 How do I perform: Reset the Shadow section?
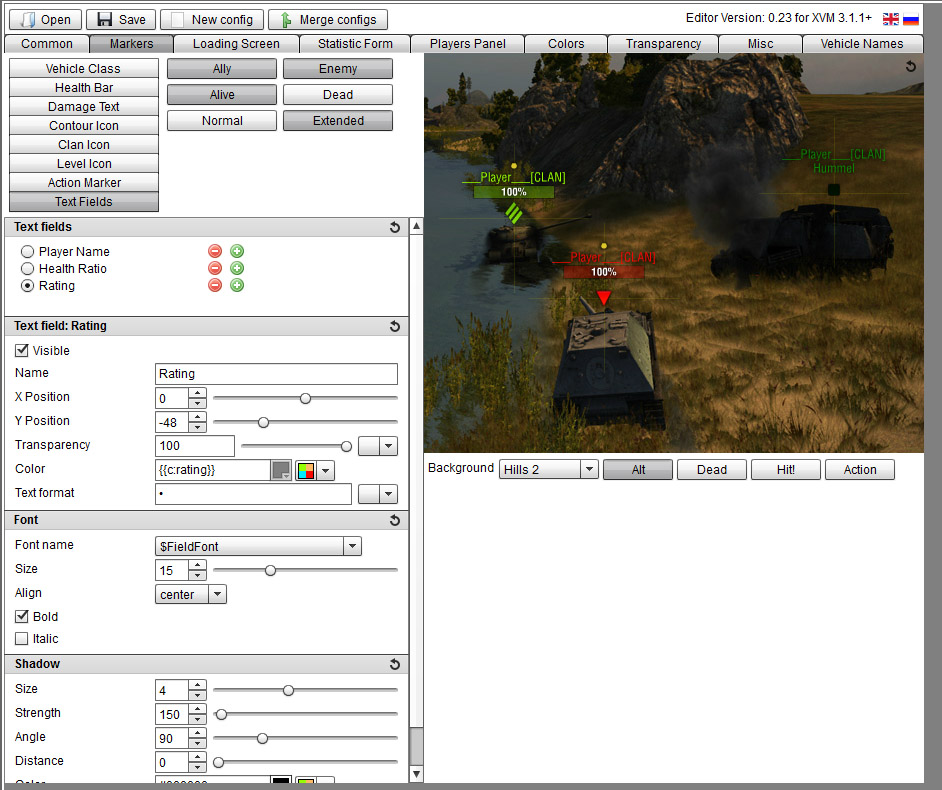point(395,664)
